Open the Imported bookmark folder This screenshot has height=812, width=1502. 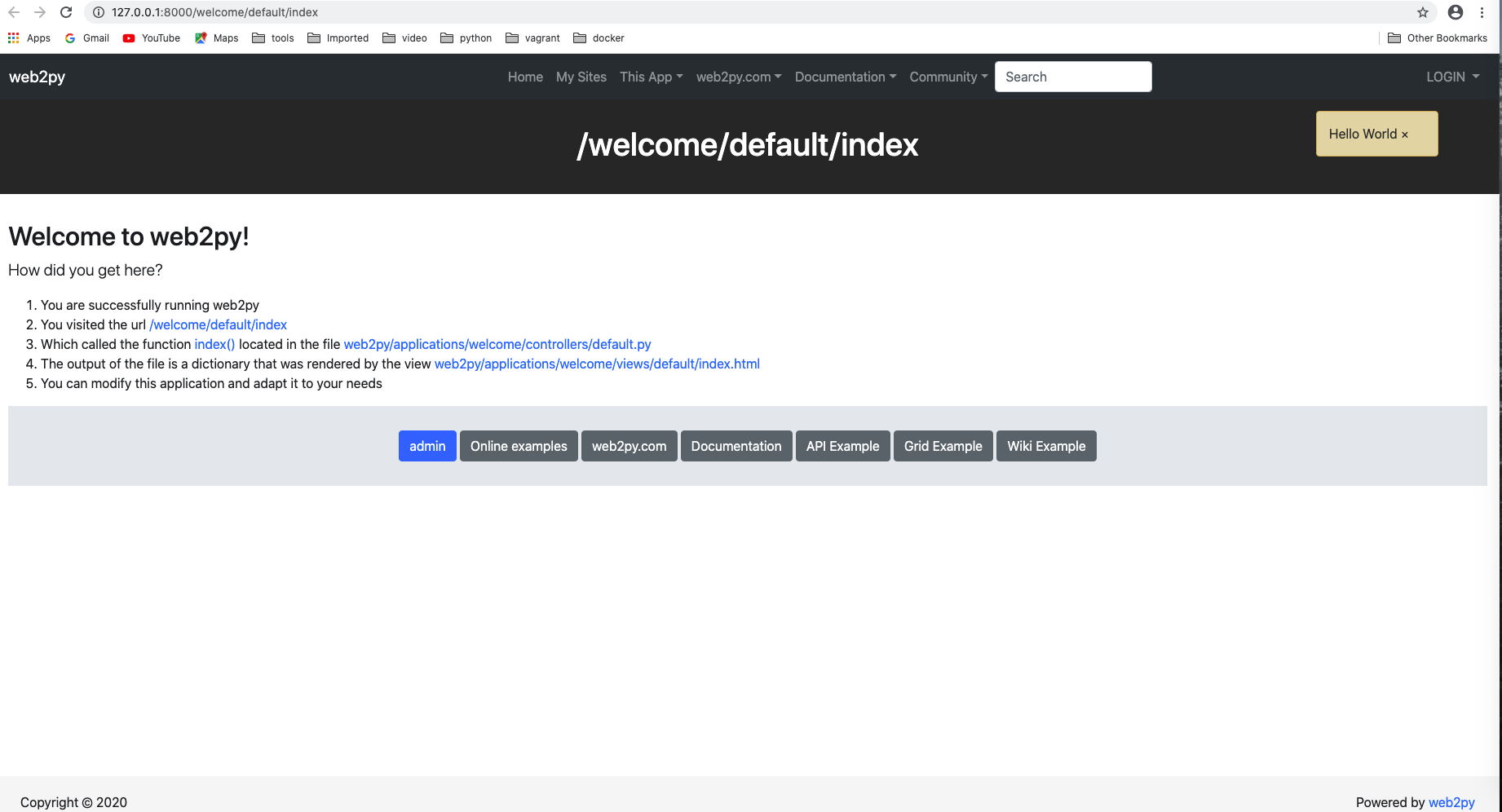(x=338, y=38)
